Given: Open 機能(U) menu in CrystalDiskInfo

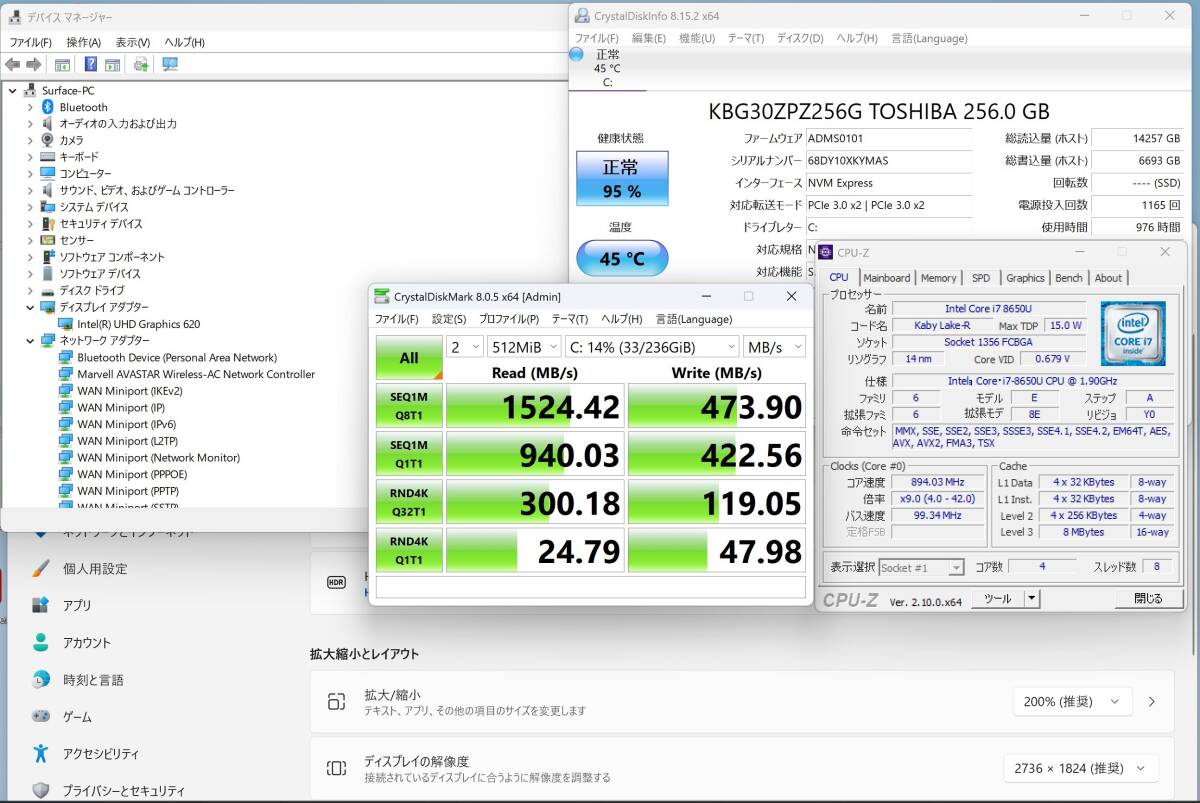Looking at the screenshot, I should click(697, 38).
